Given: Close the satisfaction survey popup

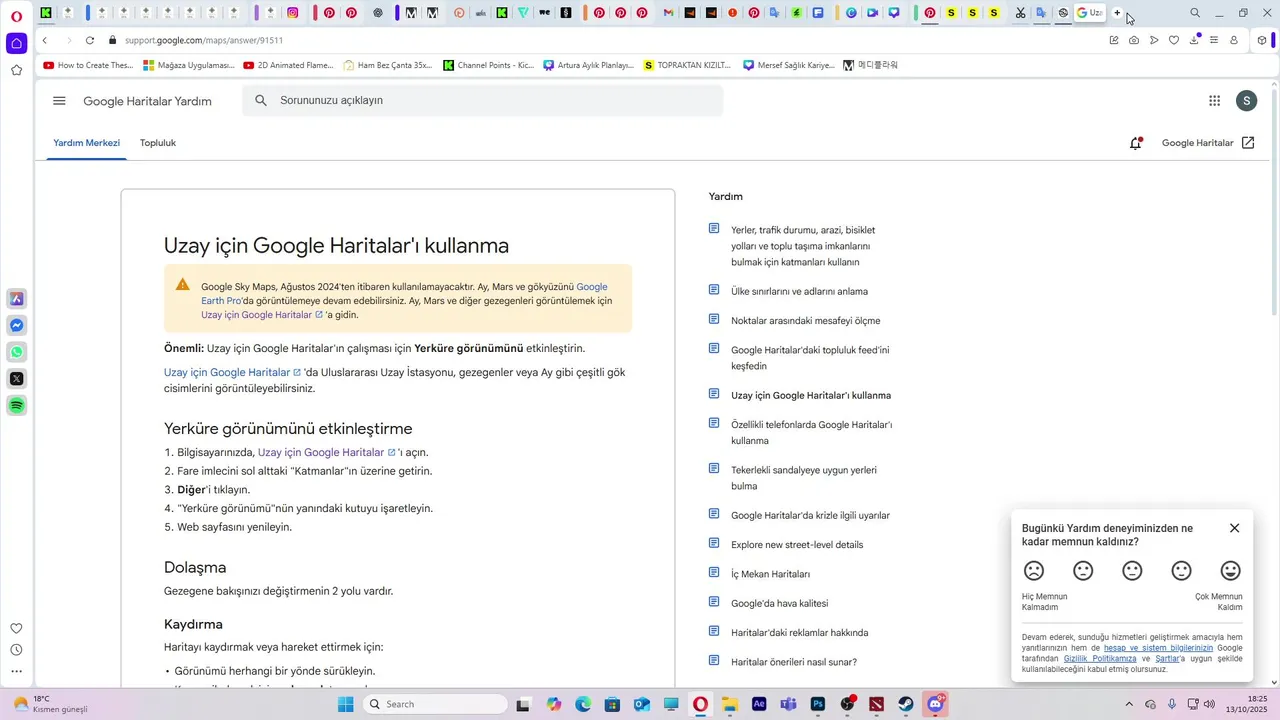Looking at the screenshot, I should click(x=1234, y=528).
